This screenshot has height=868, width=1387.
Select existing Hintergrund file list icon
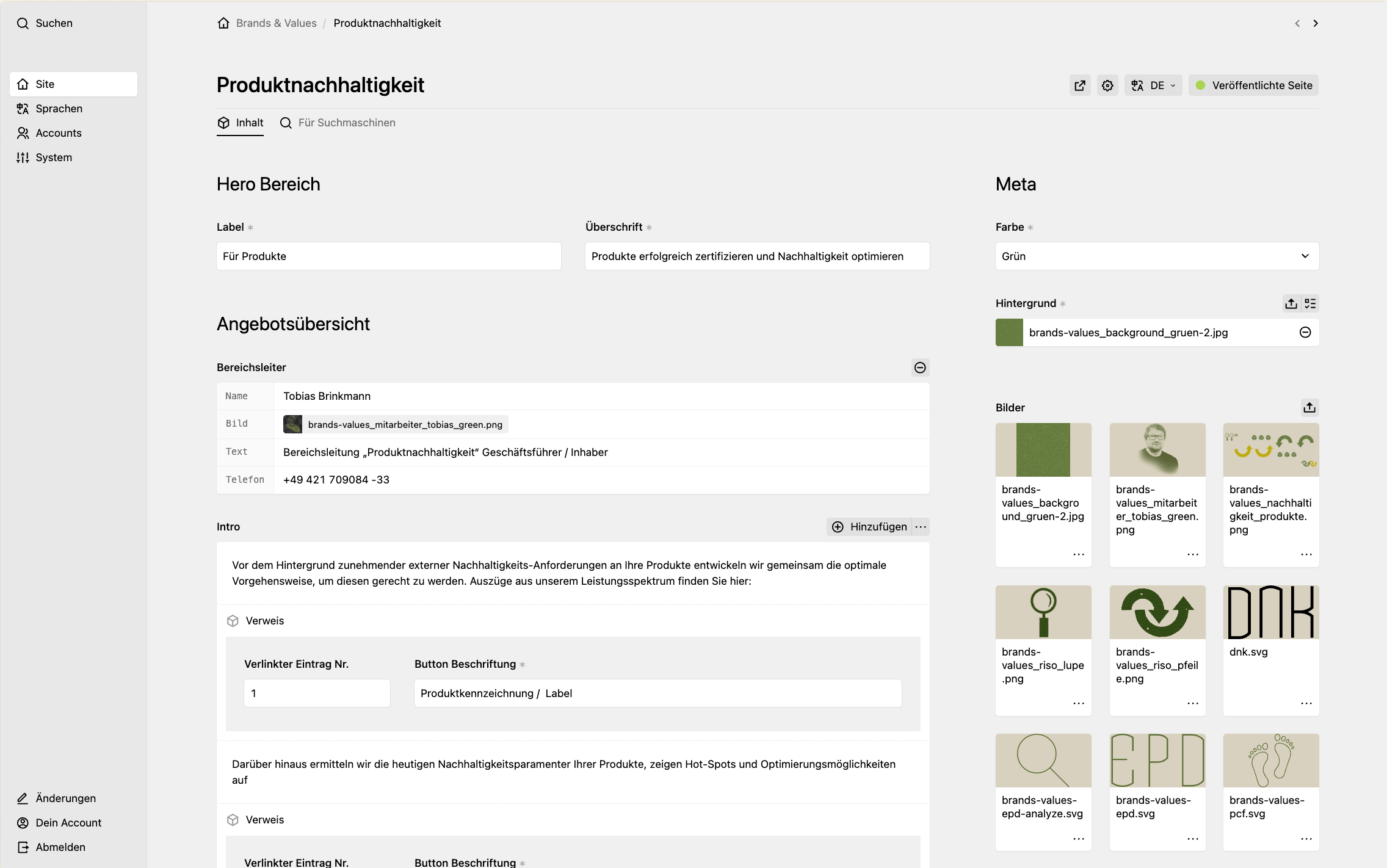(x=1310, y=303)
